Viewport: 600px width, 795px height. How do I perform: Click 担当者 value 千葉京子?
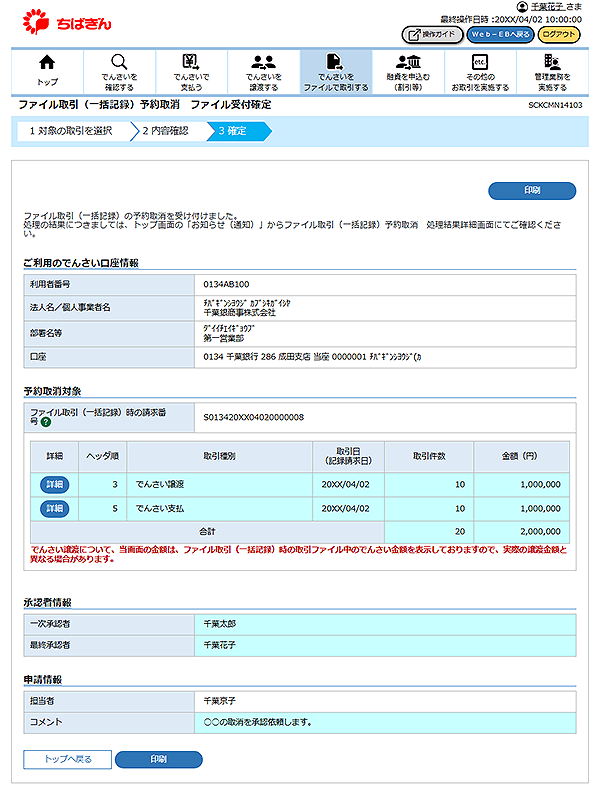point(220,701)
